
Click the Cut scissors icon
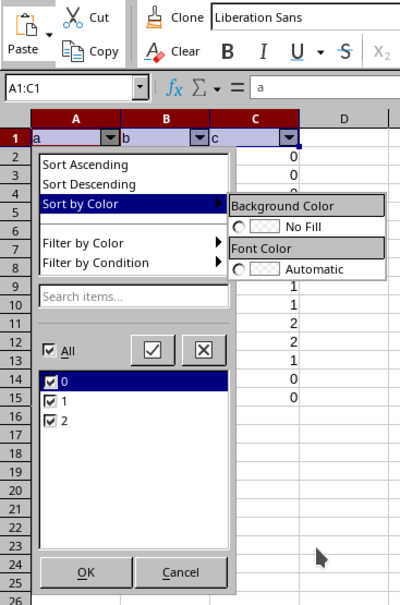pyautogui.click(x=73, y=18)
